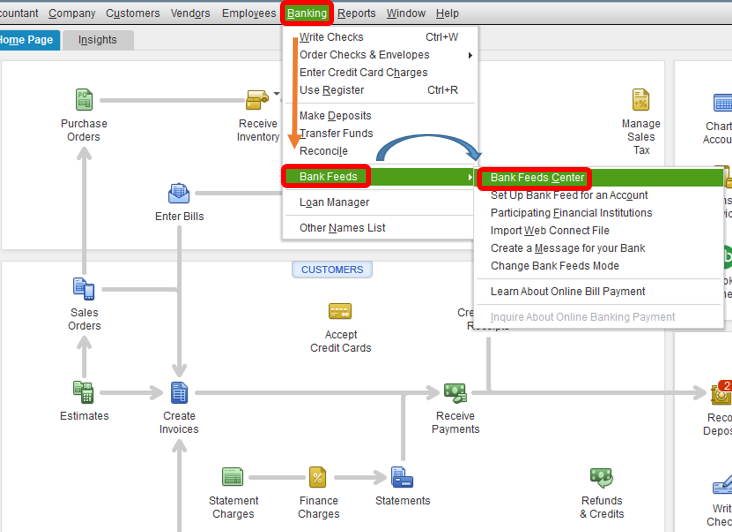Switch to the Insights tab
The image size is (732, 532).
tap(98, 40)
